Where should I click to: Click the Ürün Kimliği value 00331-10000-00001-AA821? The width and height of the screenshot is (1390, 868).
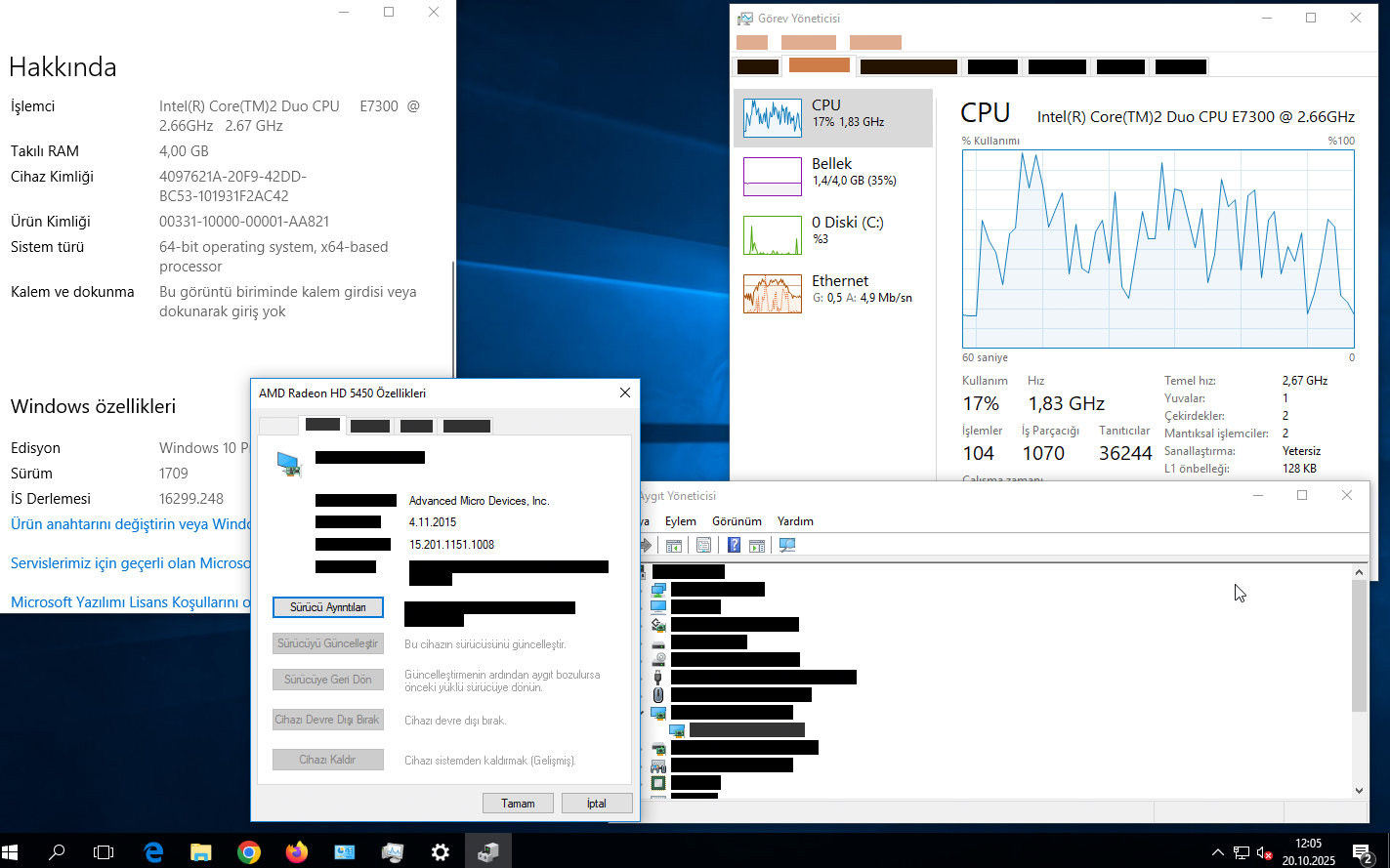click(244, 222)
